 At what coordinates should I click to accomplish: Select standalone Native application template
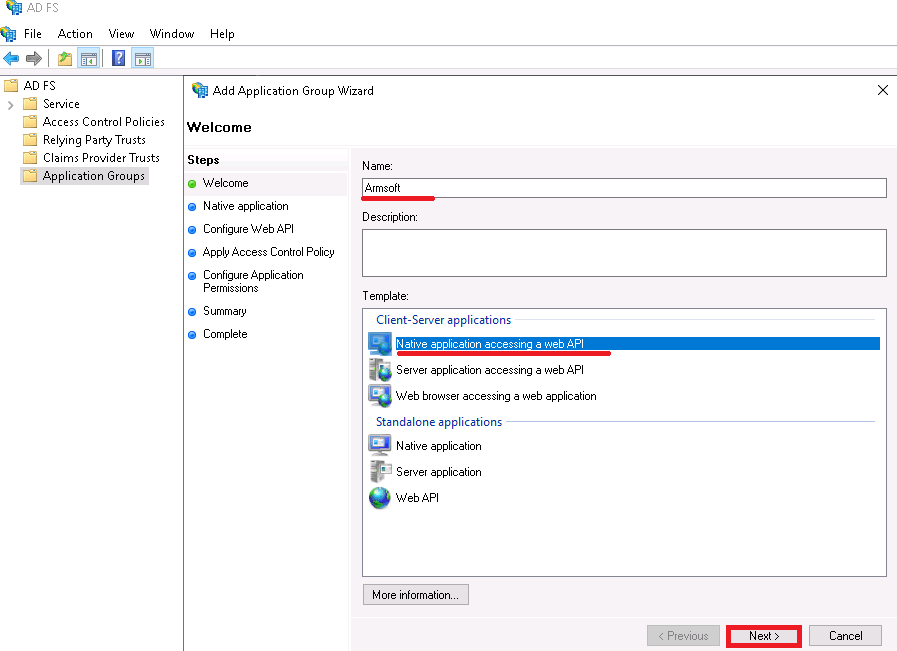(x=439, y=446)
